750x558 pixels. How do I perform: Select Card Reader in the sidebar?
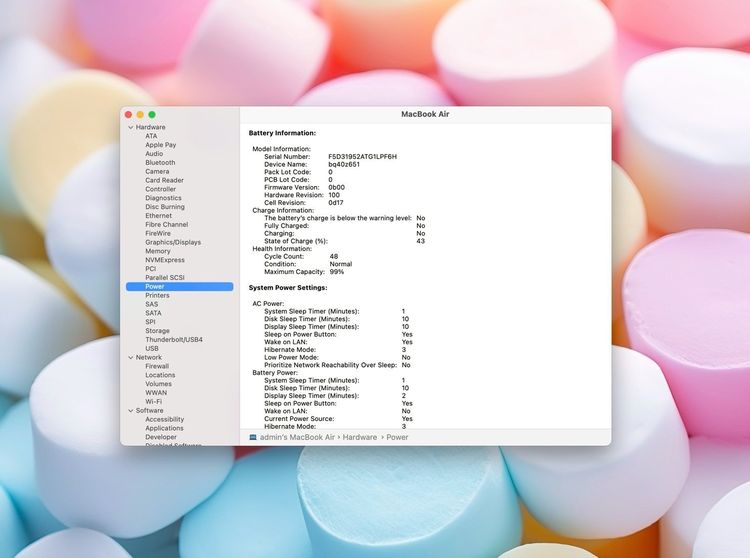click(x=165, y=180)
